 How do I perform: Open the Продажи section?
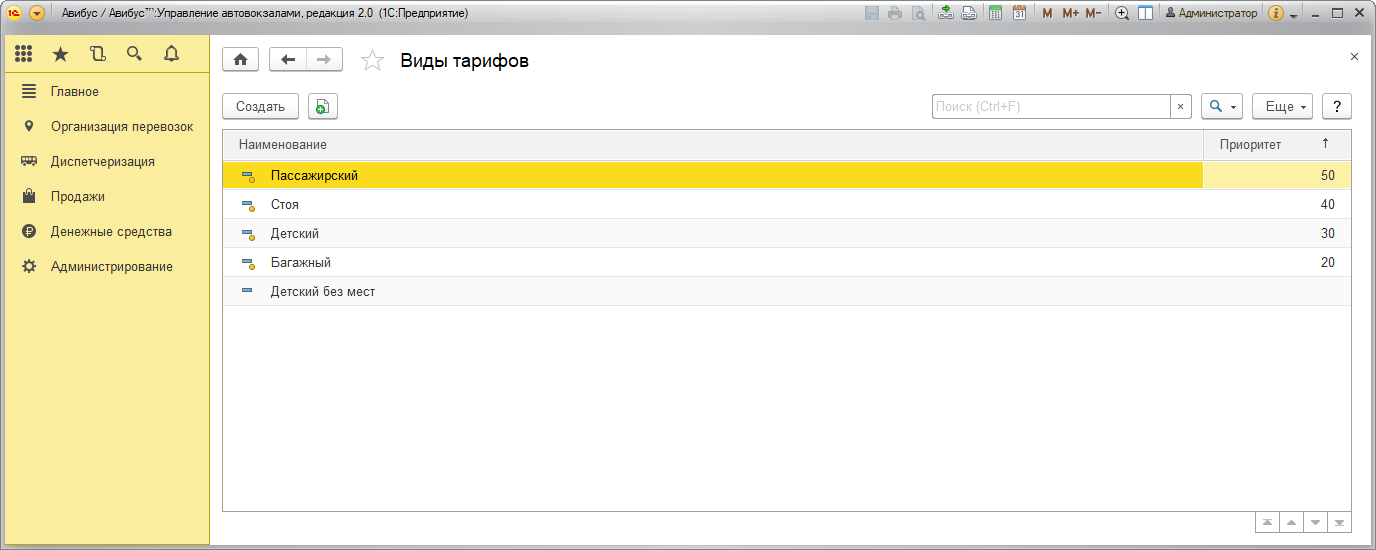coord(78,197)
